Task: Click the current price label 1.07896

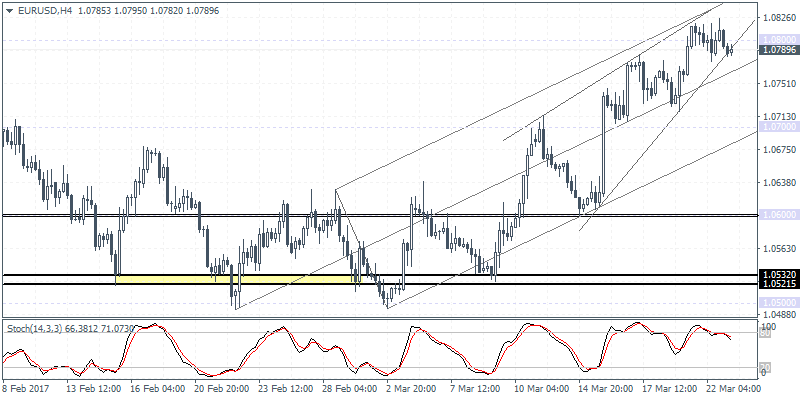Action: coord(777,50)
